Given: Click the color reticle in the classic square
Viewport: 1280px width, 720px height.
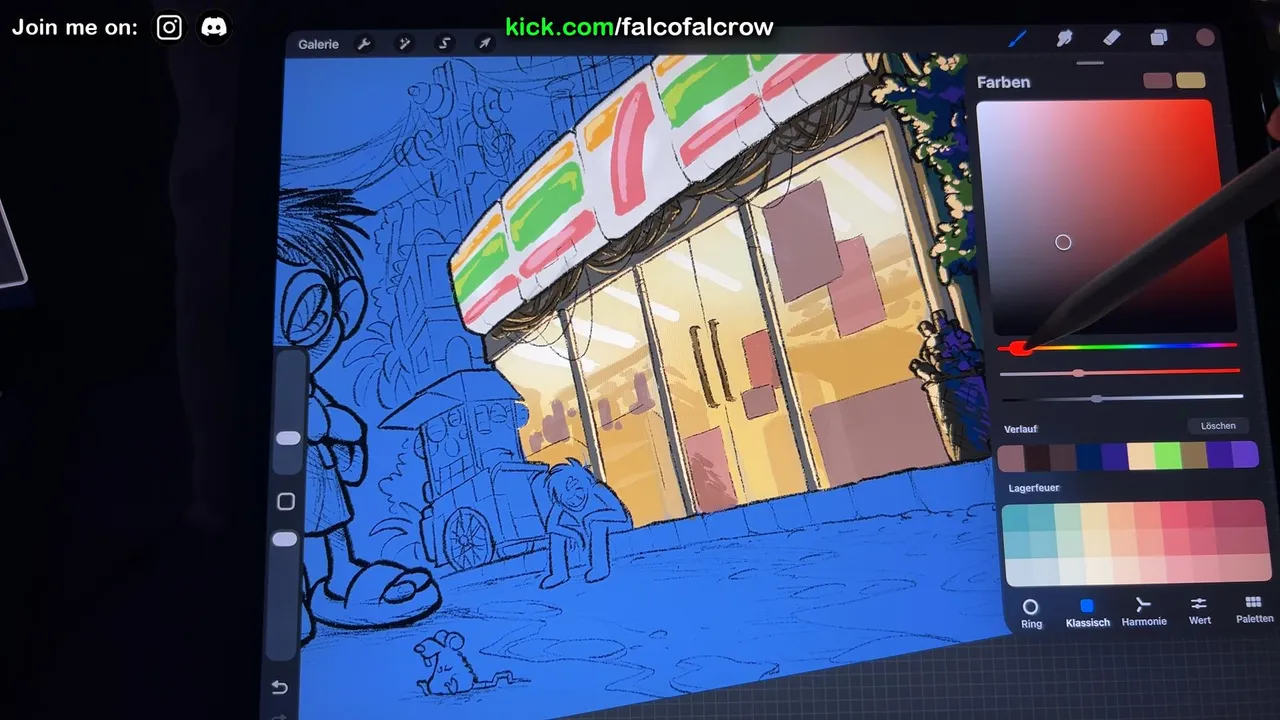Looking at the screenshot, I should 1063,242.
